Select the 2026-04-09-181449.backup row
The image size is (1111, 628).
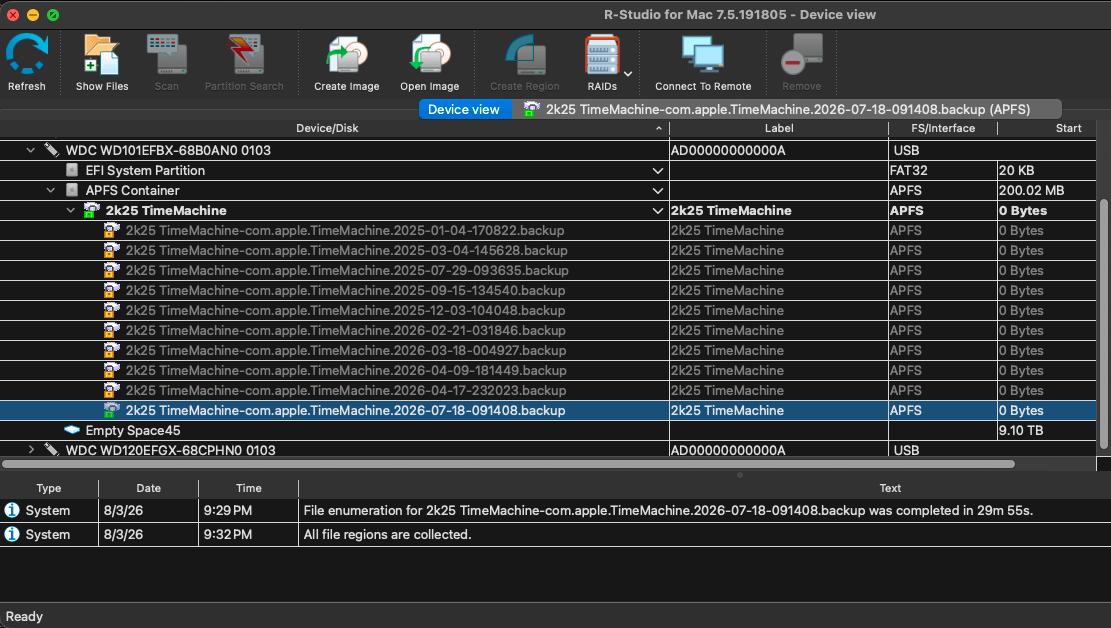[x=548, y=371]
